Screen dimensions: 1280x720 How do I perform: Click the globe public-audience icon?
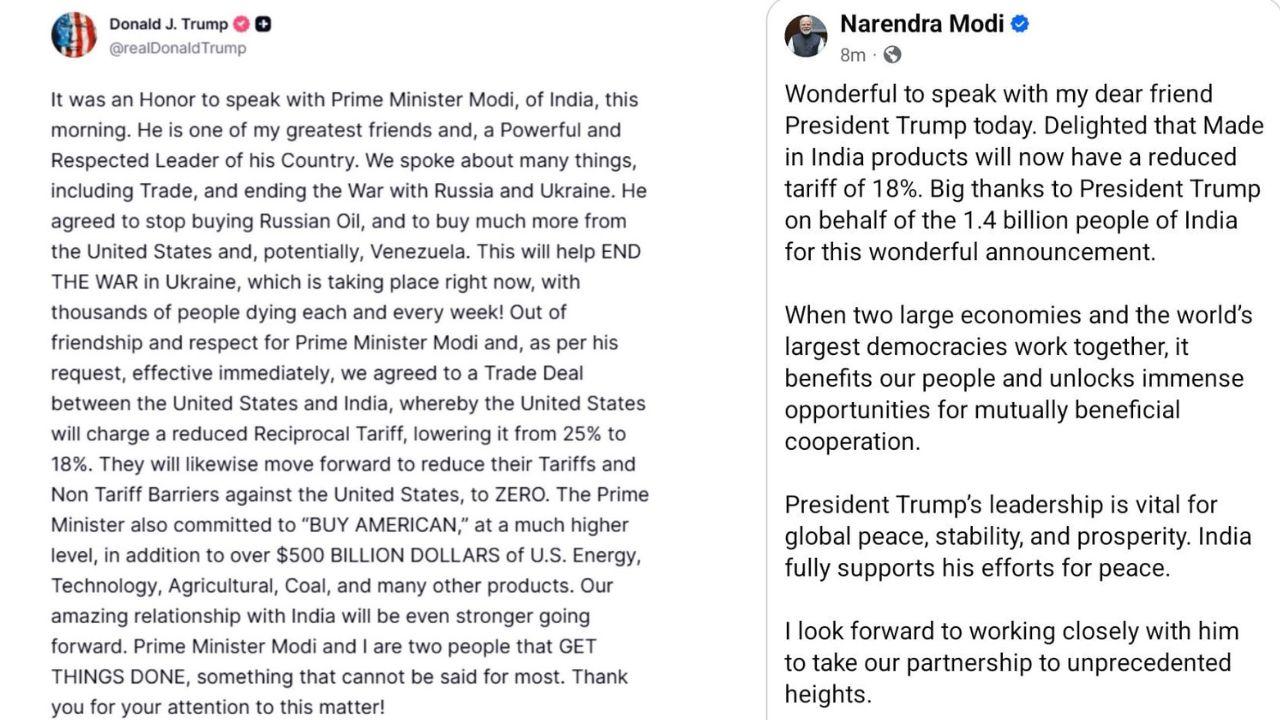[893, 55]
